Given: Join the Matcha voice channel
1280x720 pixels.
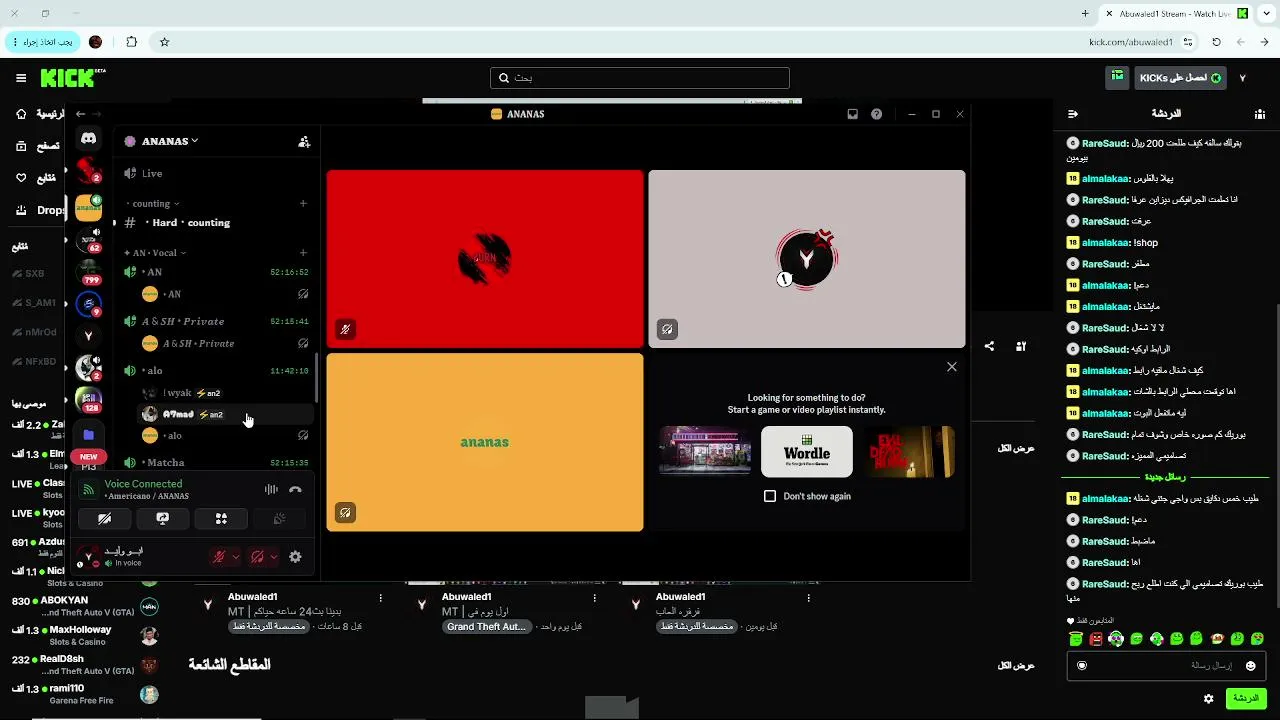Looking at the screenshot, I should [x=217, y=463].
